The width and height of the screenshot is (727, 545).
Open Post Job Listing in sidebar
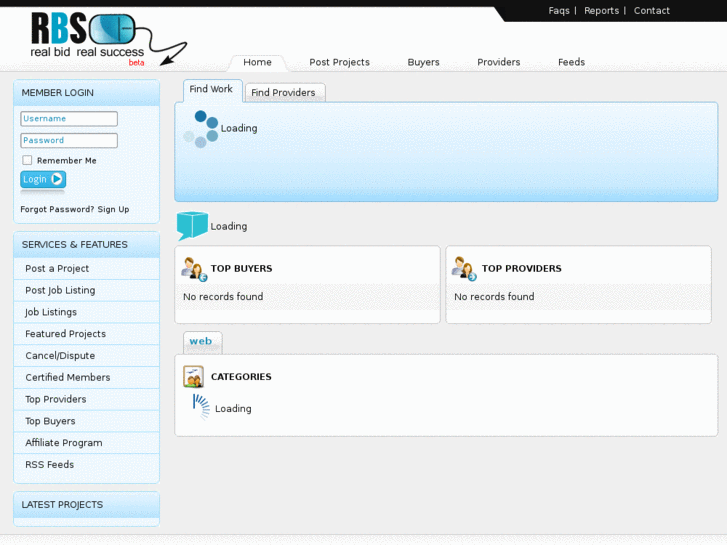(86, 290)
